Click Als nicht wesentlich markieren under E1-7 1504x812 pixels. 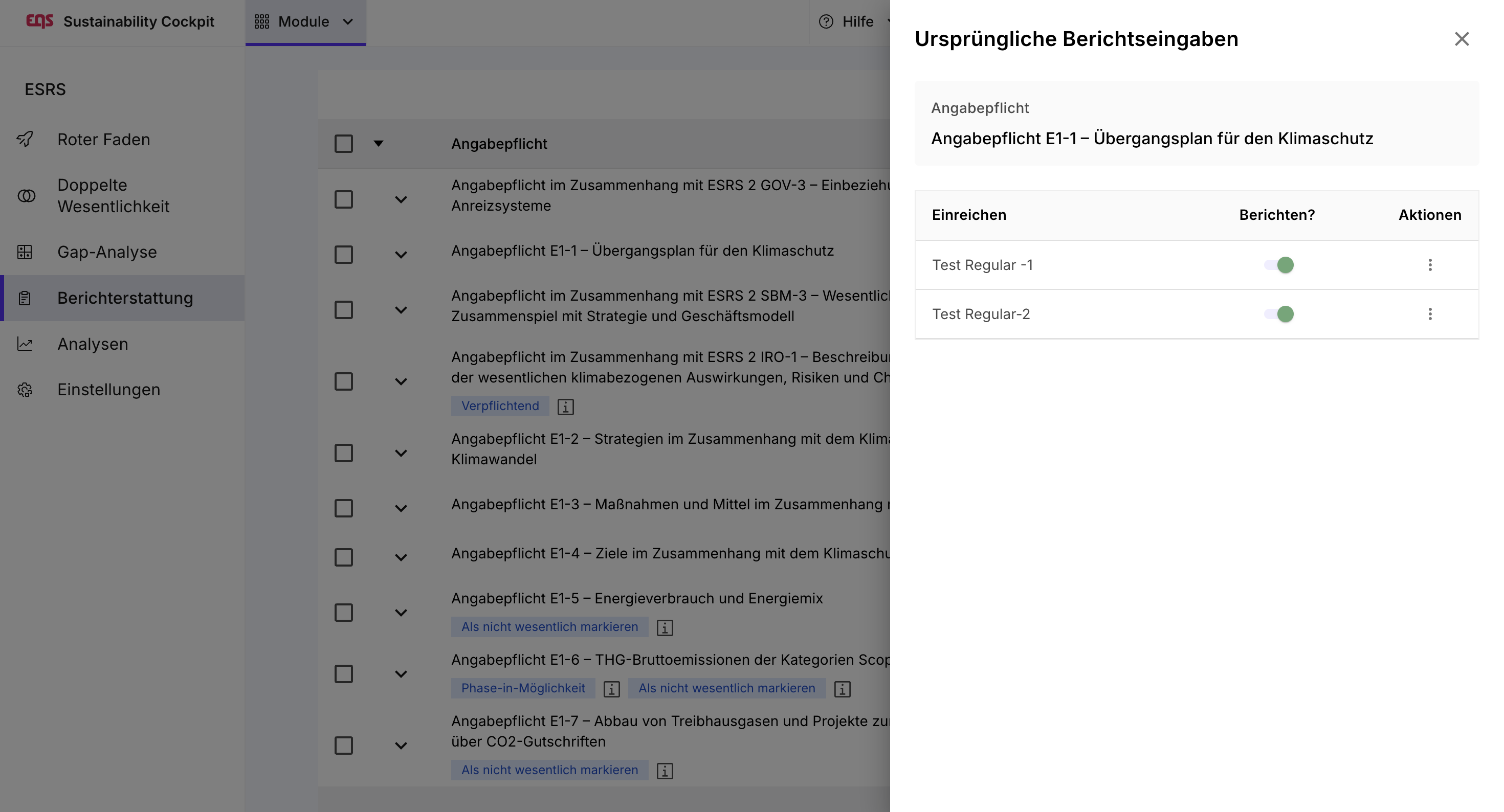(x=549, y=770)
